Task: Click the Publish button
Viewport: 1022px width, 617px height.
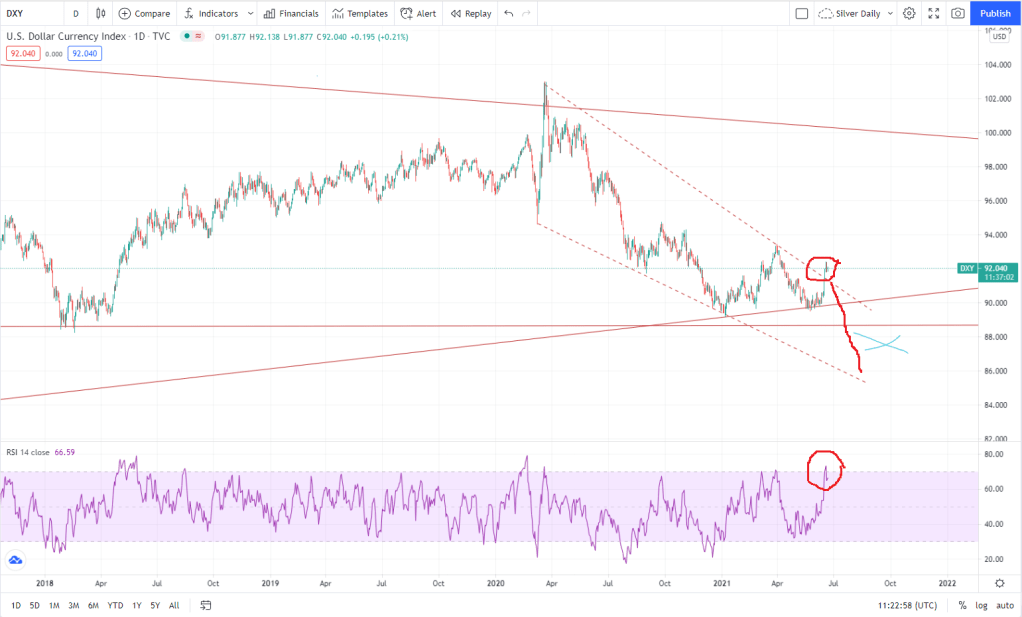Action: coord(994,14)
